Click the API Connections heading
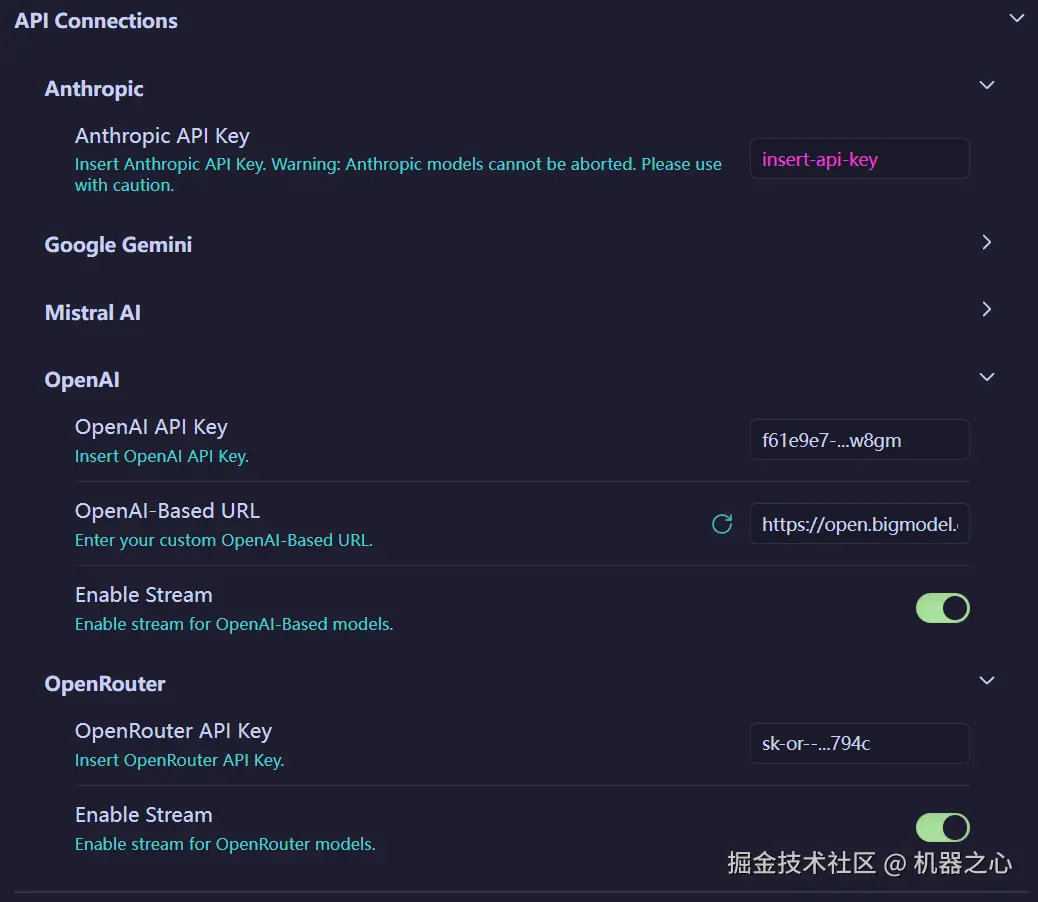This screenshot has width=1038, height=902. [x=96, y=21]
